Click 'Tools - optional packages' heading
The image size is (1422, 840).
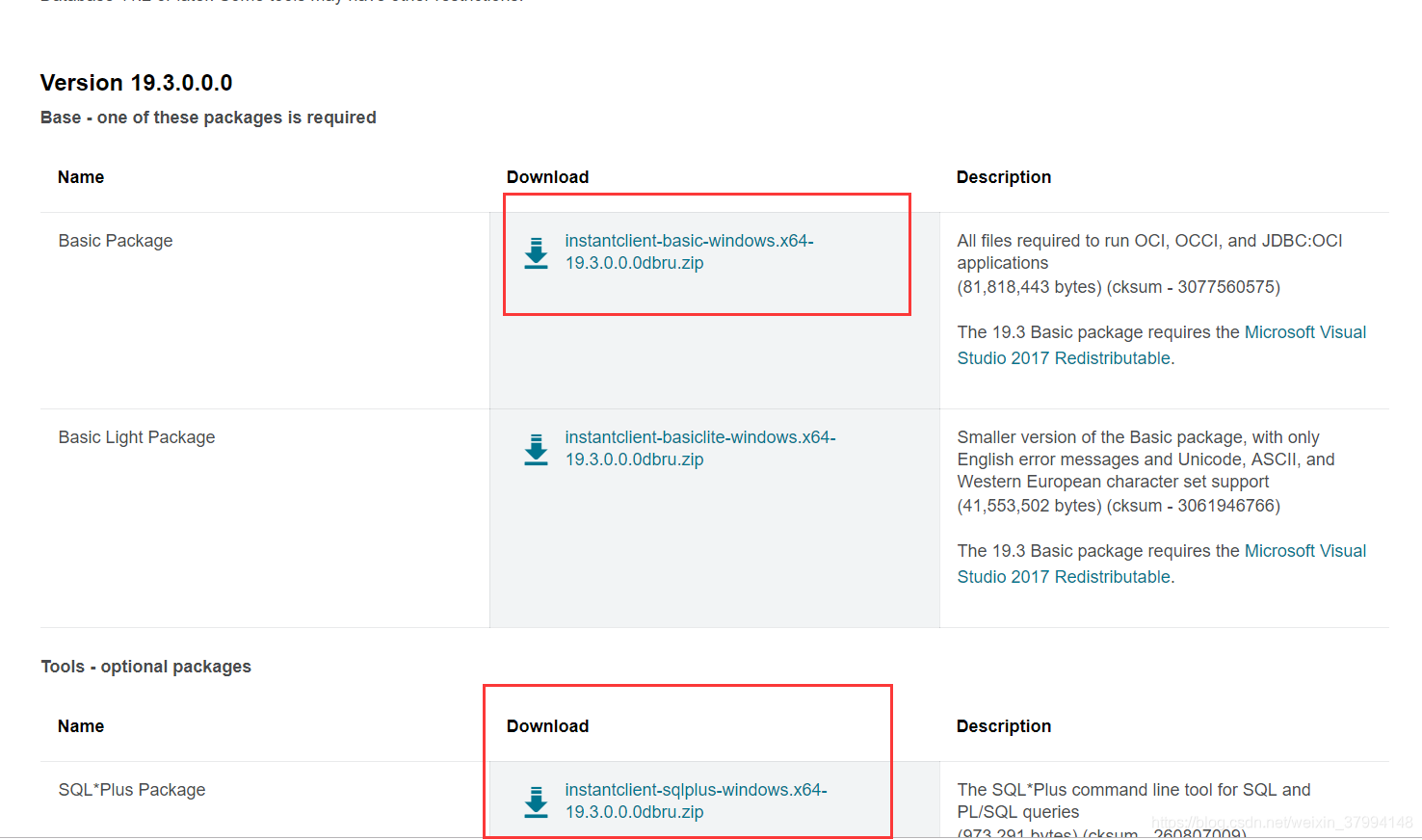146,667
